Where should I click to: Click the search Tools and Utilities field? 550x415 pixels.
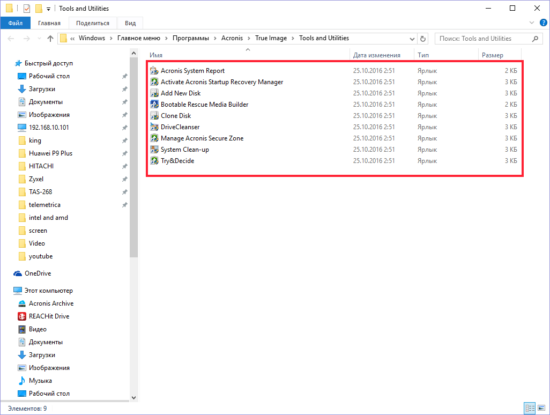[x=488, y=39]
